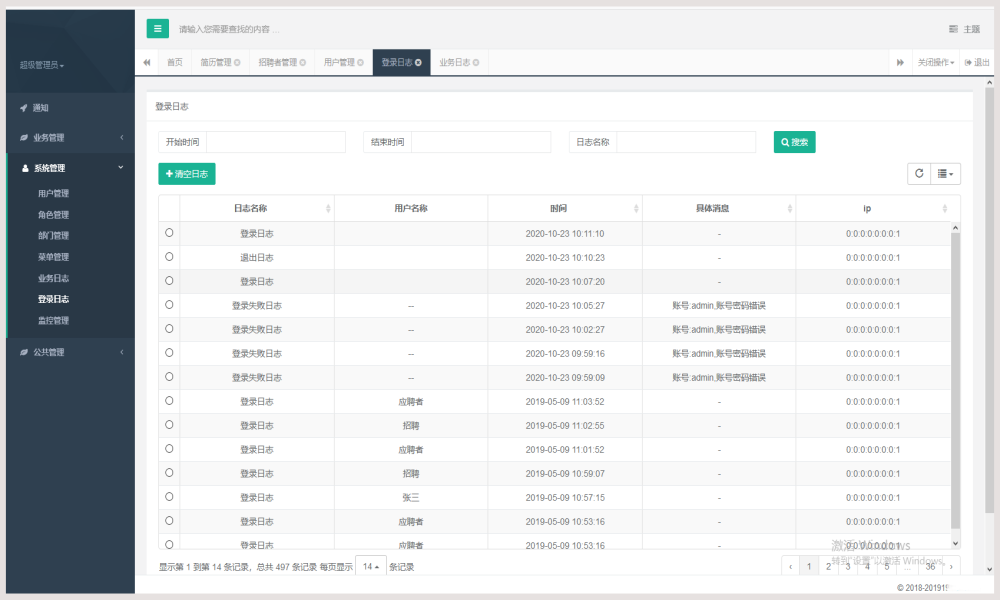Click the 退出日志 log name cell
Image resolution: width=1000 pixels, height=600 pixels.
(257, 258)
